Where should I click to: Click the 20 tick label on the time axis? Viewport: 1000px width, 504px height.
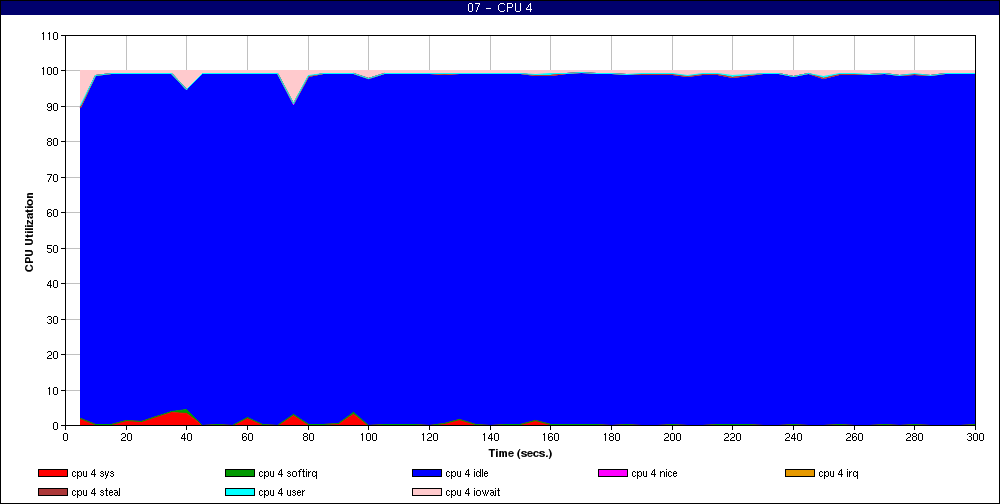pos(126,437)
